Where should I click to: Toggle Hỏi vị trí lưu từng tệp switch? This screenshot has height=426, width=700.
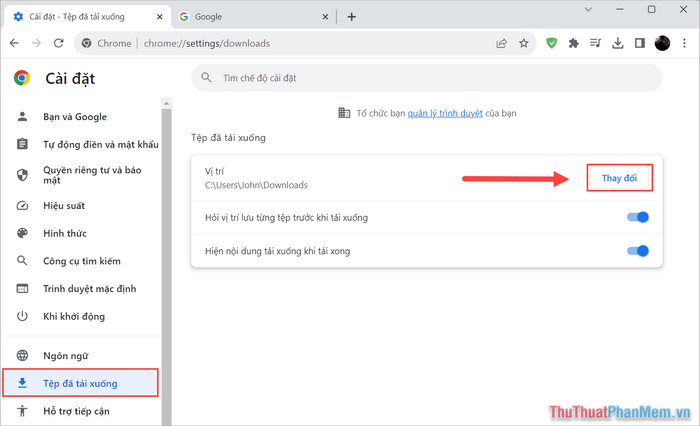coord(638,217)
